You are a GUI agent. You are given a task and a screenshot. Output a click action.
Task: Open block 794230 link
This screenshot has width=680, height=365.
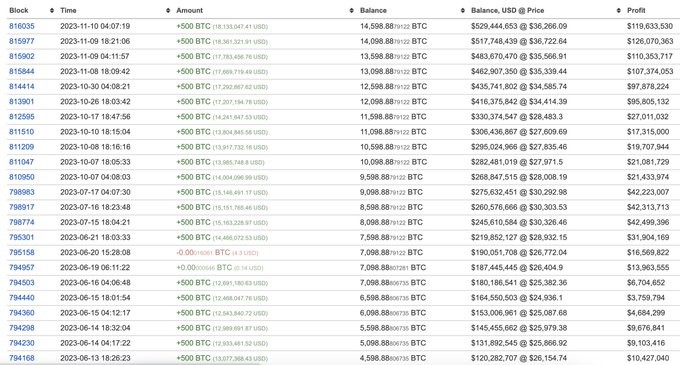(22, 343)
